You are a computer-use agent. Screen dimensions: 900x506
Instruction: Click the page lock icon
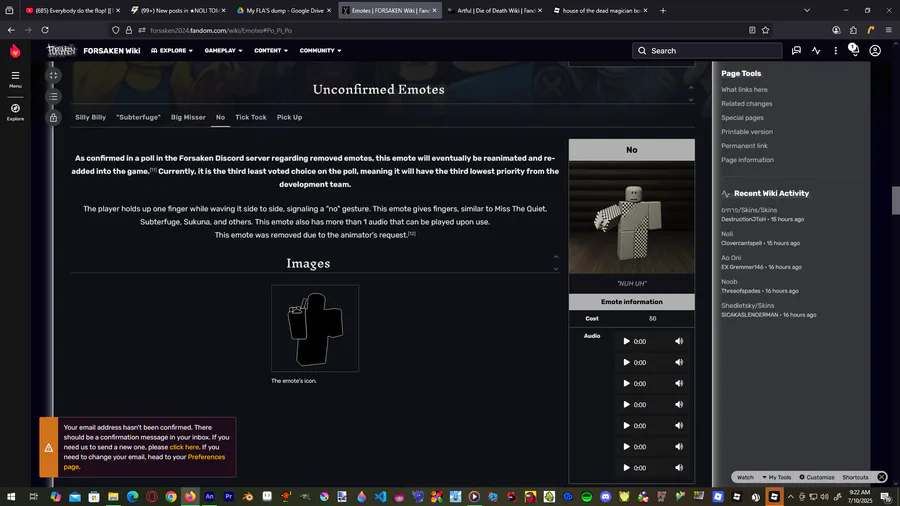pyautogui.click(x=53, y=118)
